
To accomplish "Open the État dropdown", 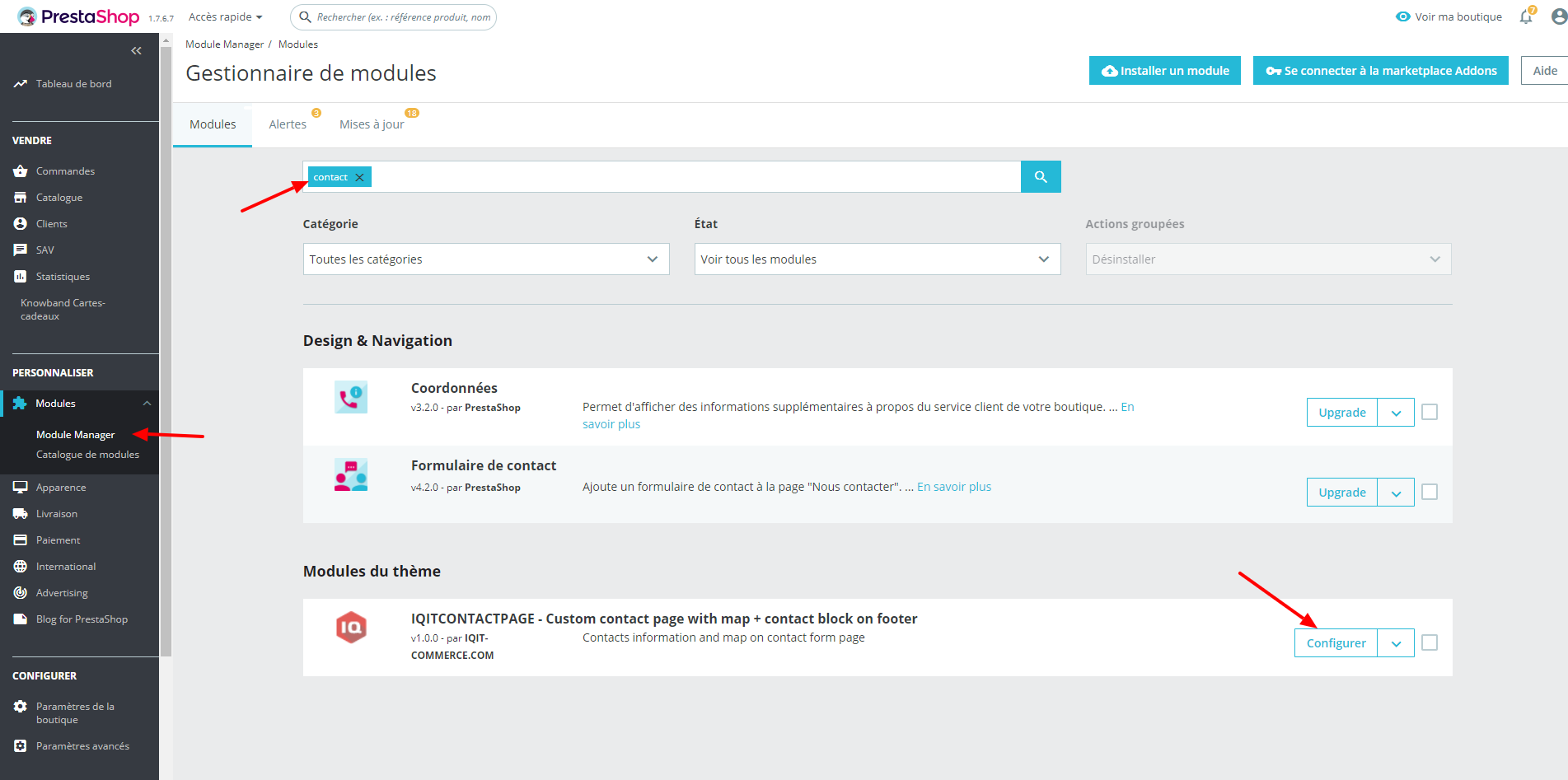I will [x=878, y=259].
